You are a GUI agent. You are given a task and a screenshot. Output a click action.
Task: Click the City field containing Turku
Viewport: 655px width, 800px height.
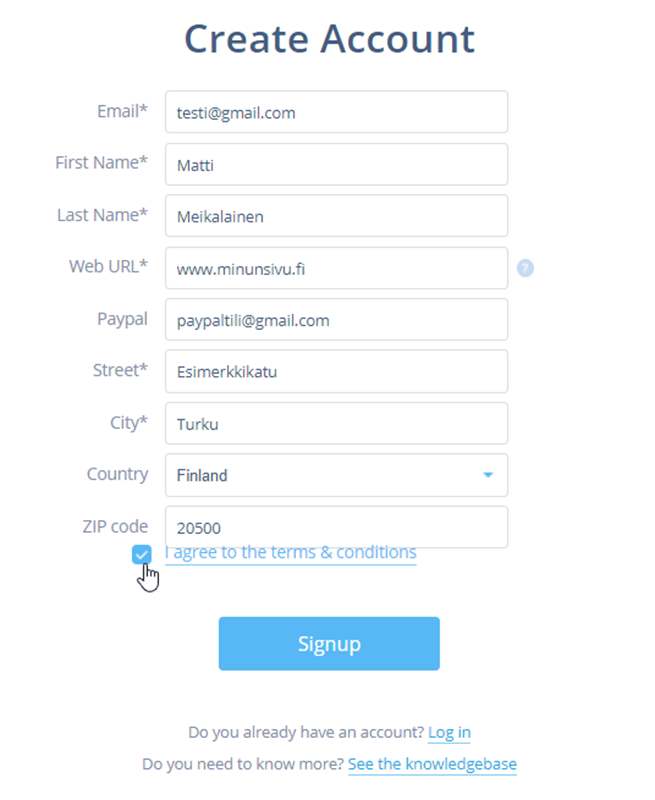pyautogui.click(x=336, y=423)
